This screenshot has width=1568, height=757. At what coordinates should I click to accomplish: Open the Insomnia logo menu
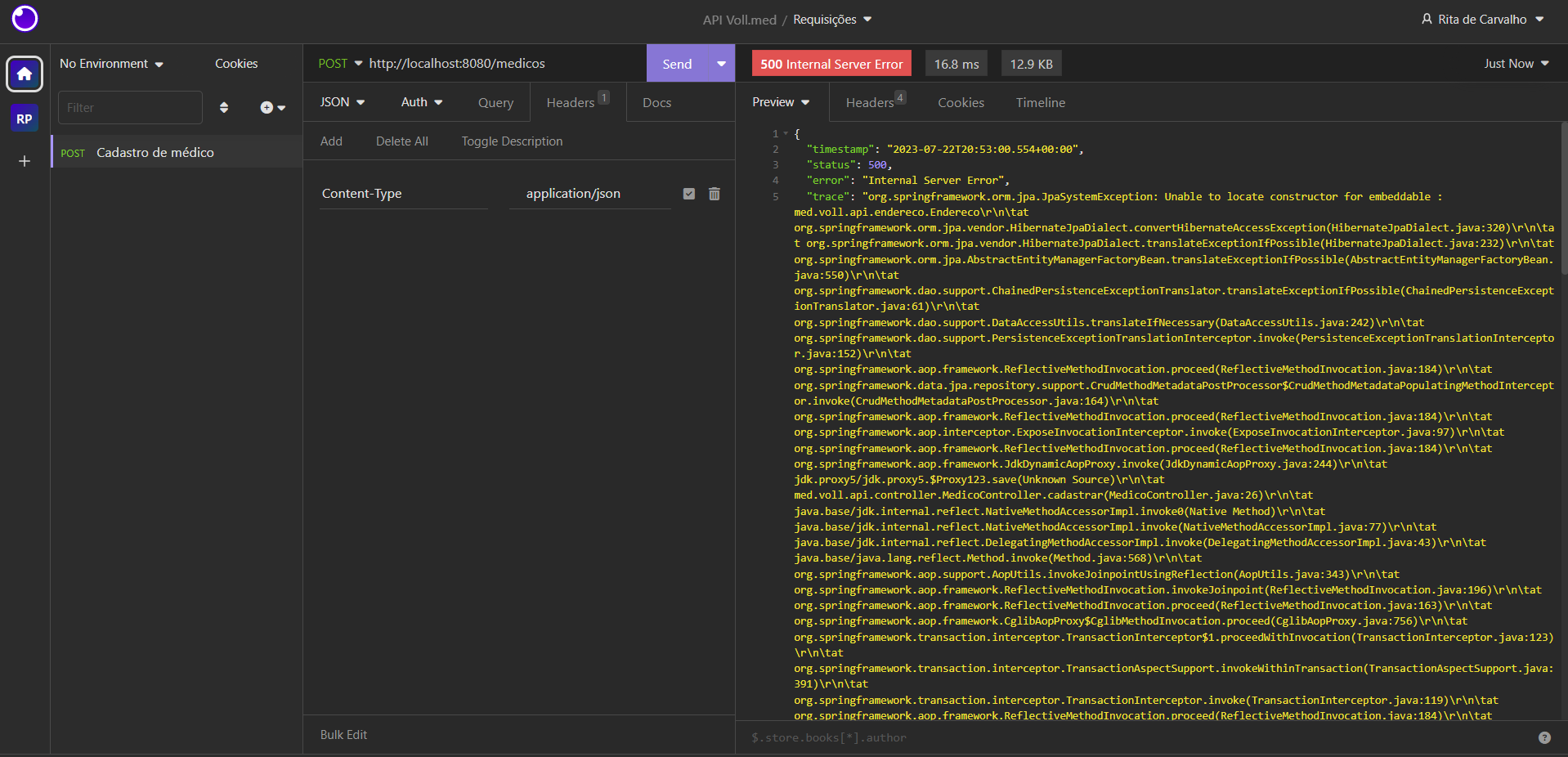pos(25,18)
